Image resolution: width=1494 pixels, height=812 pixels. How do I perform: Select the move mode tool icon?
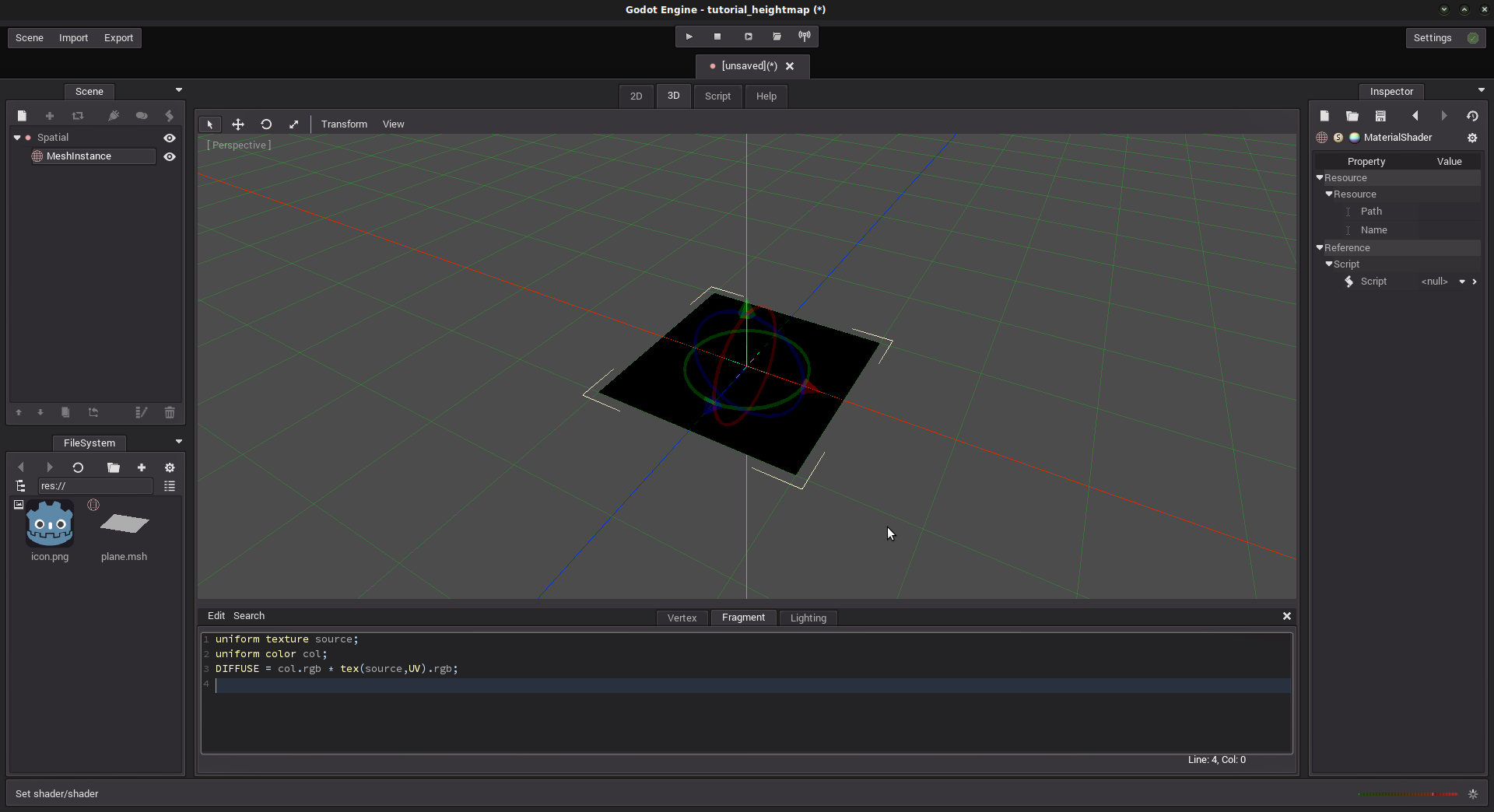click(x=238, y=124)
